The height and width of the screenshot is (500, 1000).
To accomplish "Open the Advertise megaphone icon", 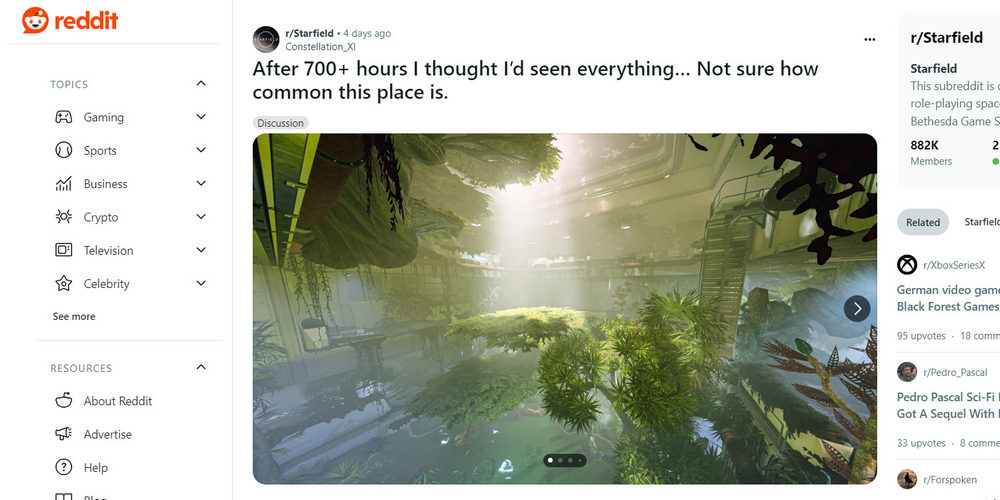I will coord(63,434).
